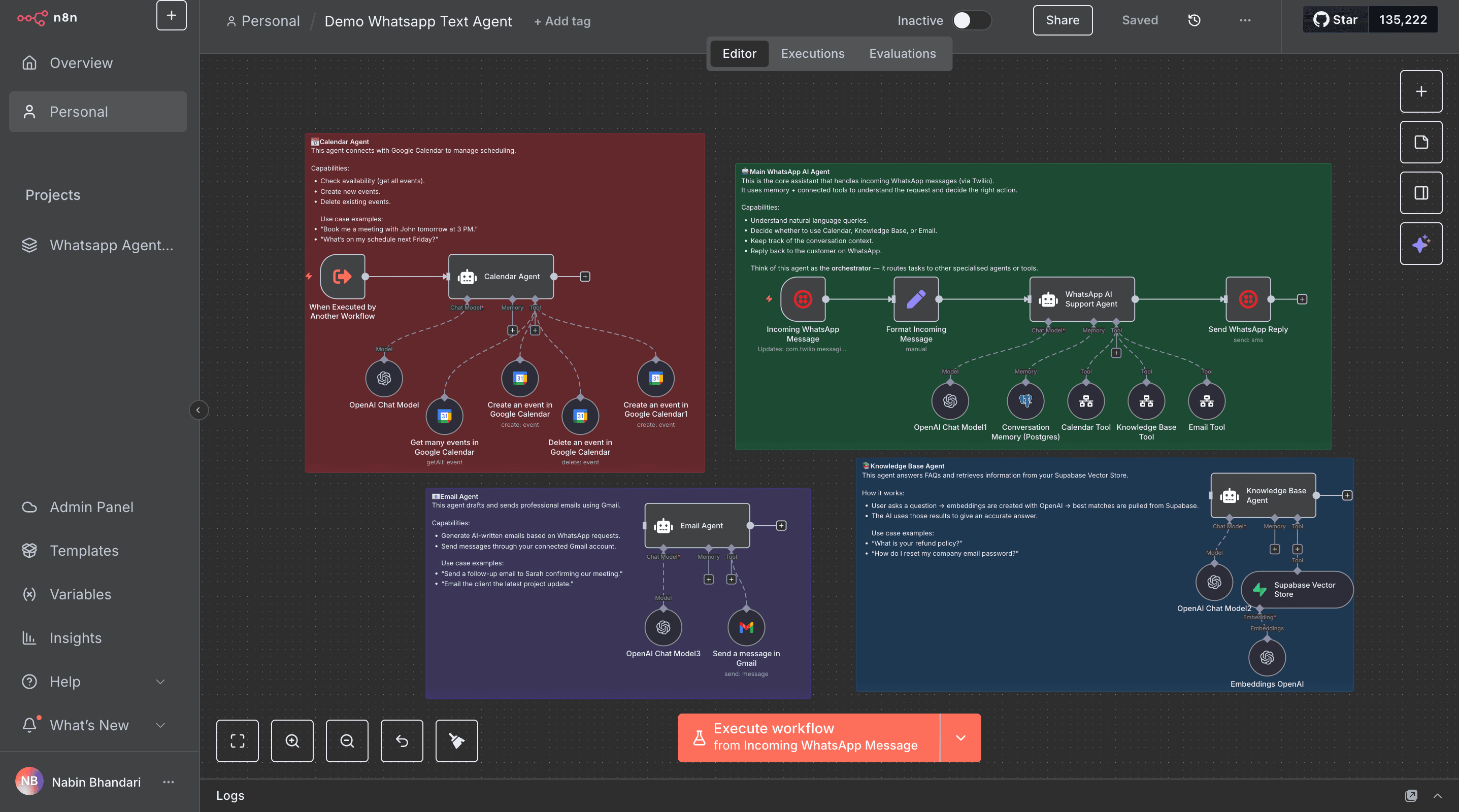This screenshot has height=812, width=1459.
Task: Collapse the sidebar with chevron handle
Action: 198,410
